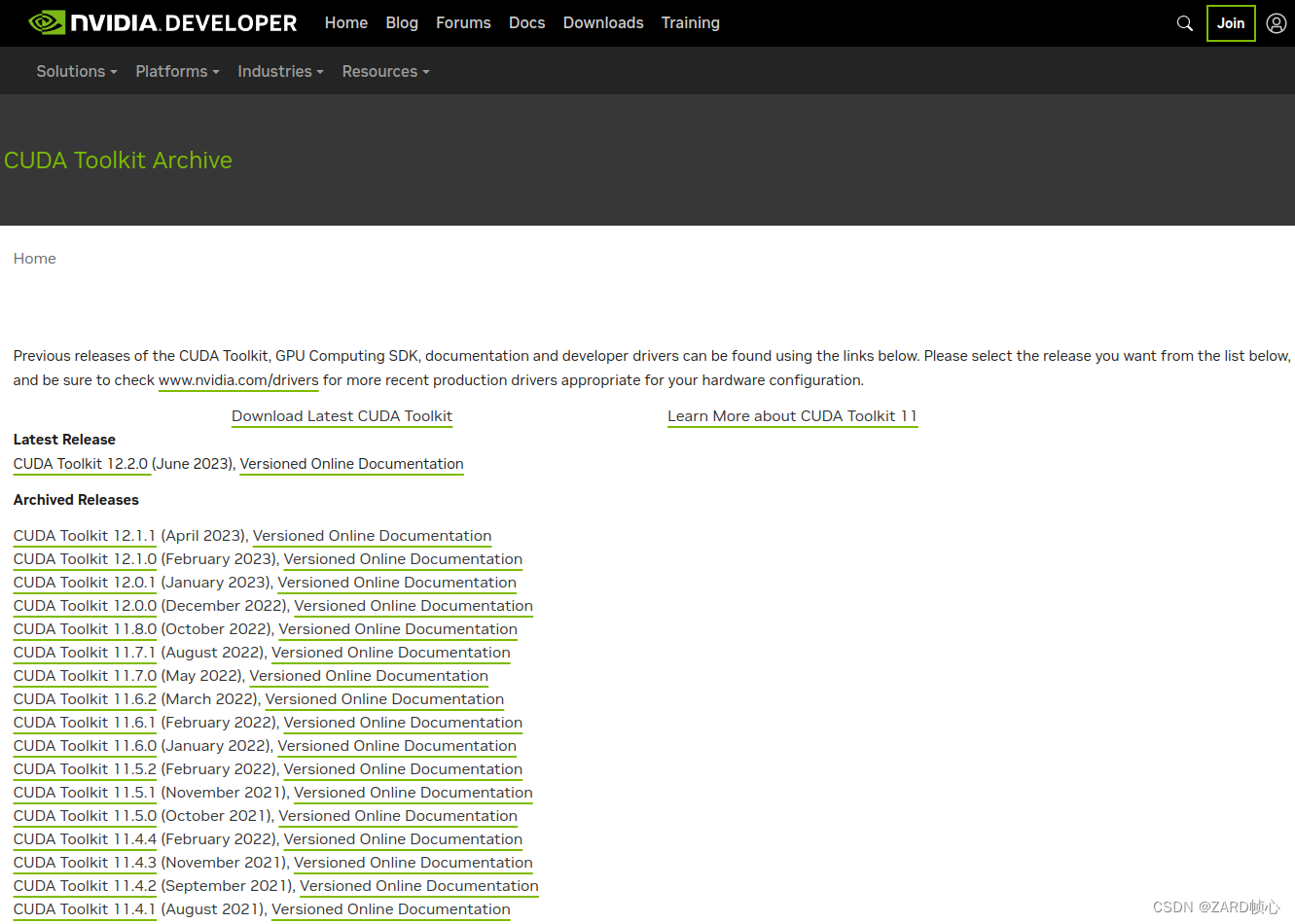Viewport: 1295px width, 924px height.
Task: Open documentation link for August 2022 release
Action: click(391, 653)
